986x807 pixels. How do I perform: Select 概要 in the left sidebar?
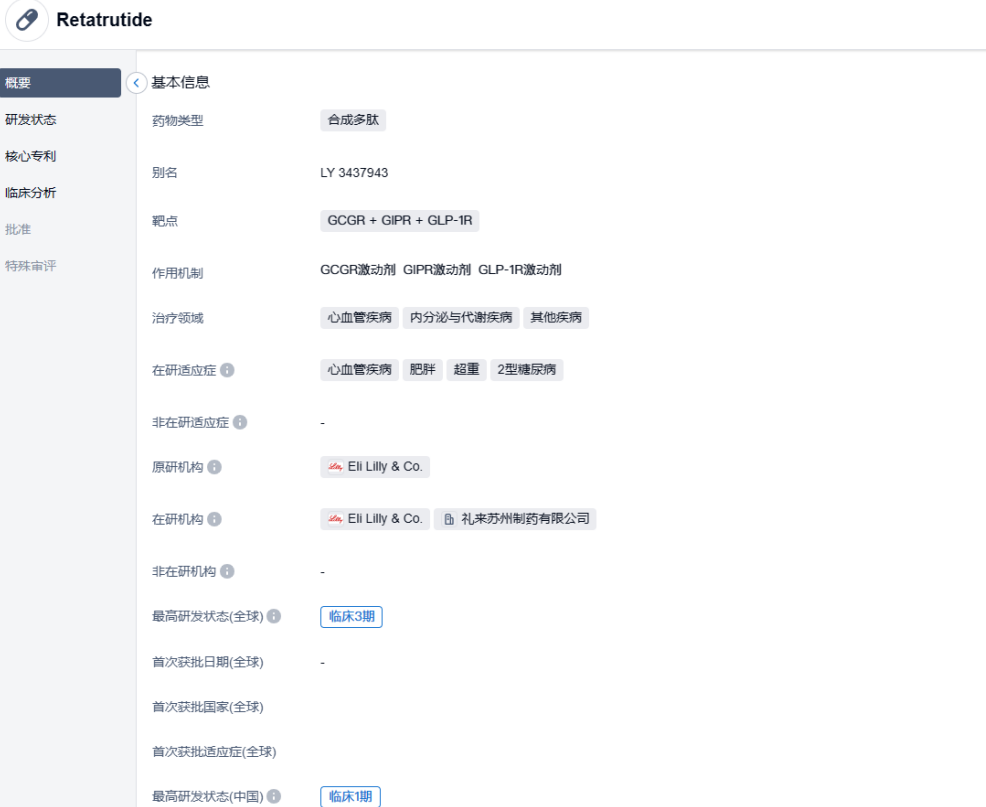[x=60, y=83]
